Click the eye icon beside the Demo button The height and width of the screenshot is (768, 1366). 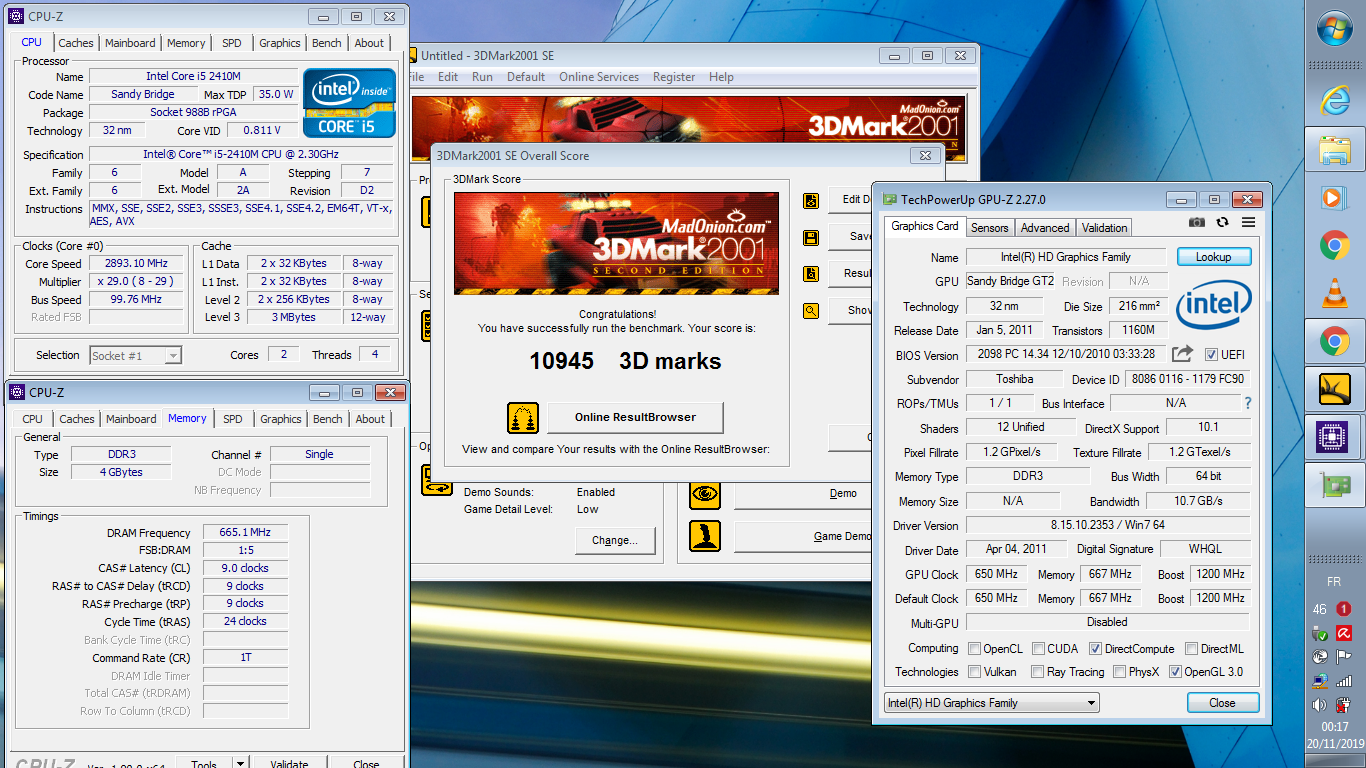[705, 493]
